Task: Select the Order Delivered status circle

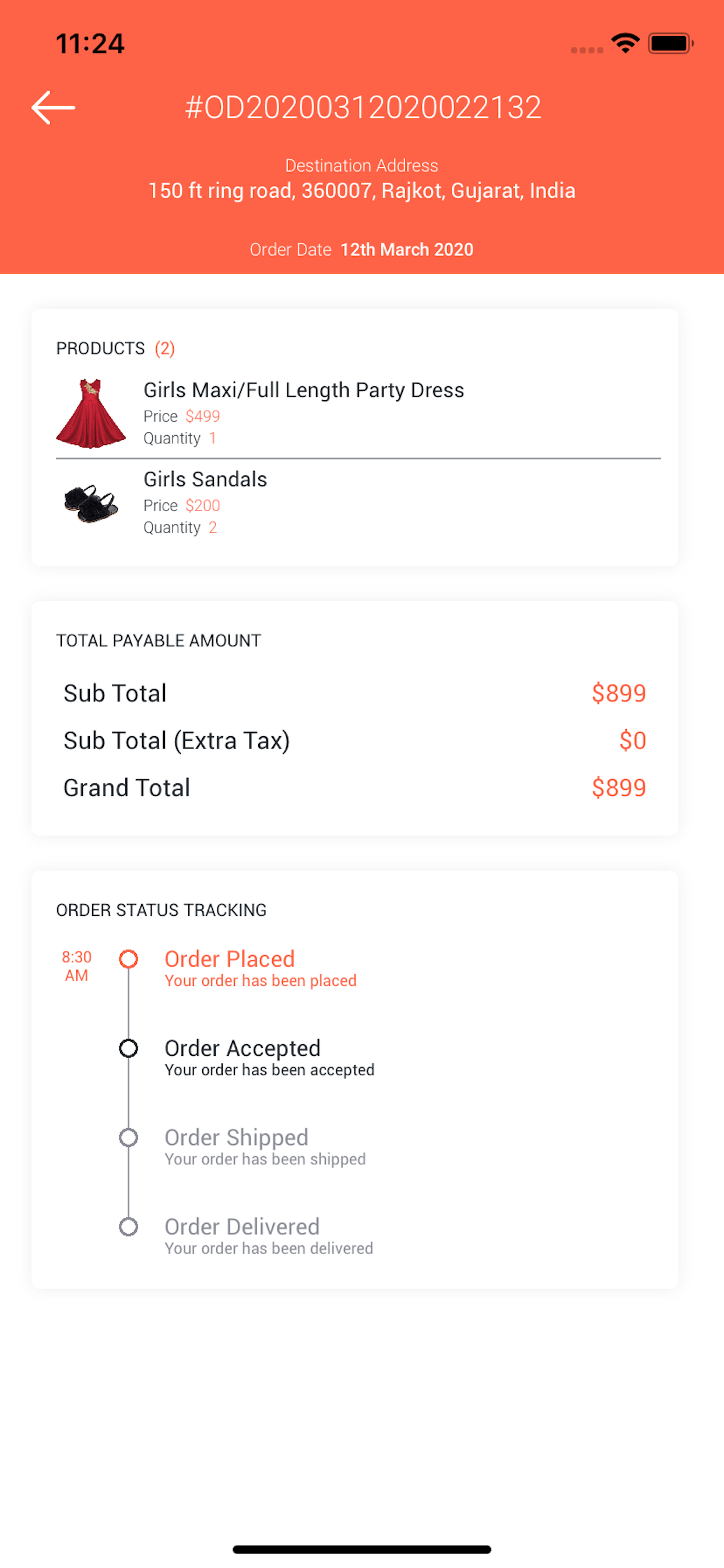Action: click(128, 1227)
